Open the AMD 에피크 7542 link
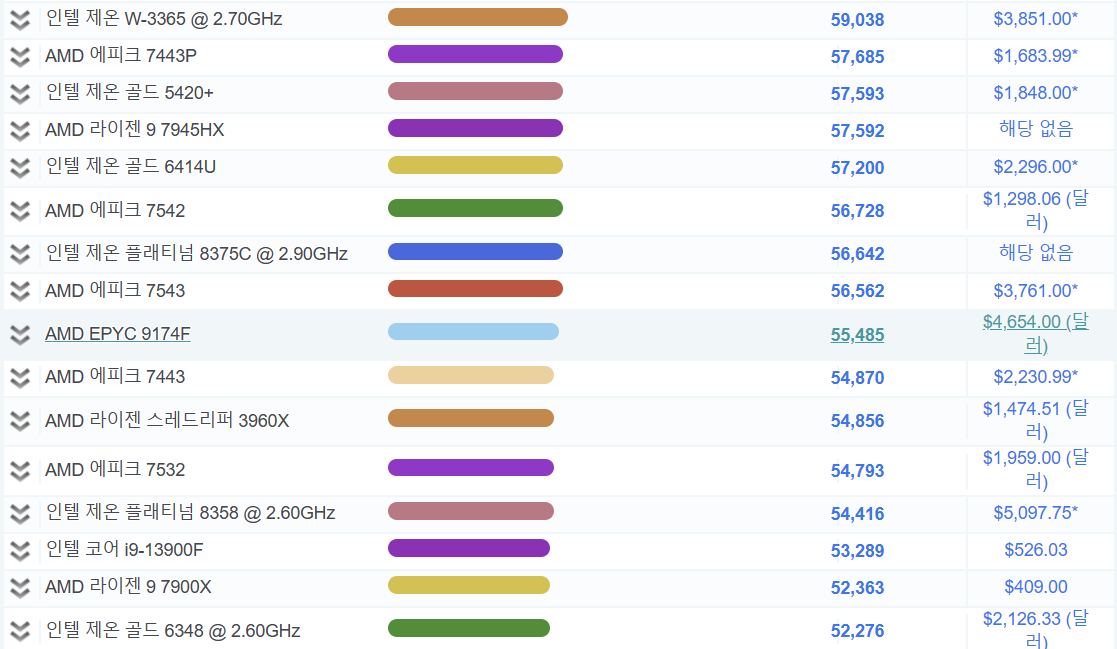This screenshot has height=649, width=1117. point(115,210)
